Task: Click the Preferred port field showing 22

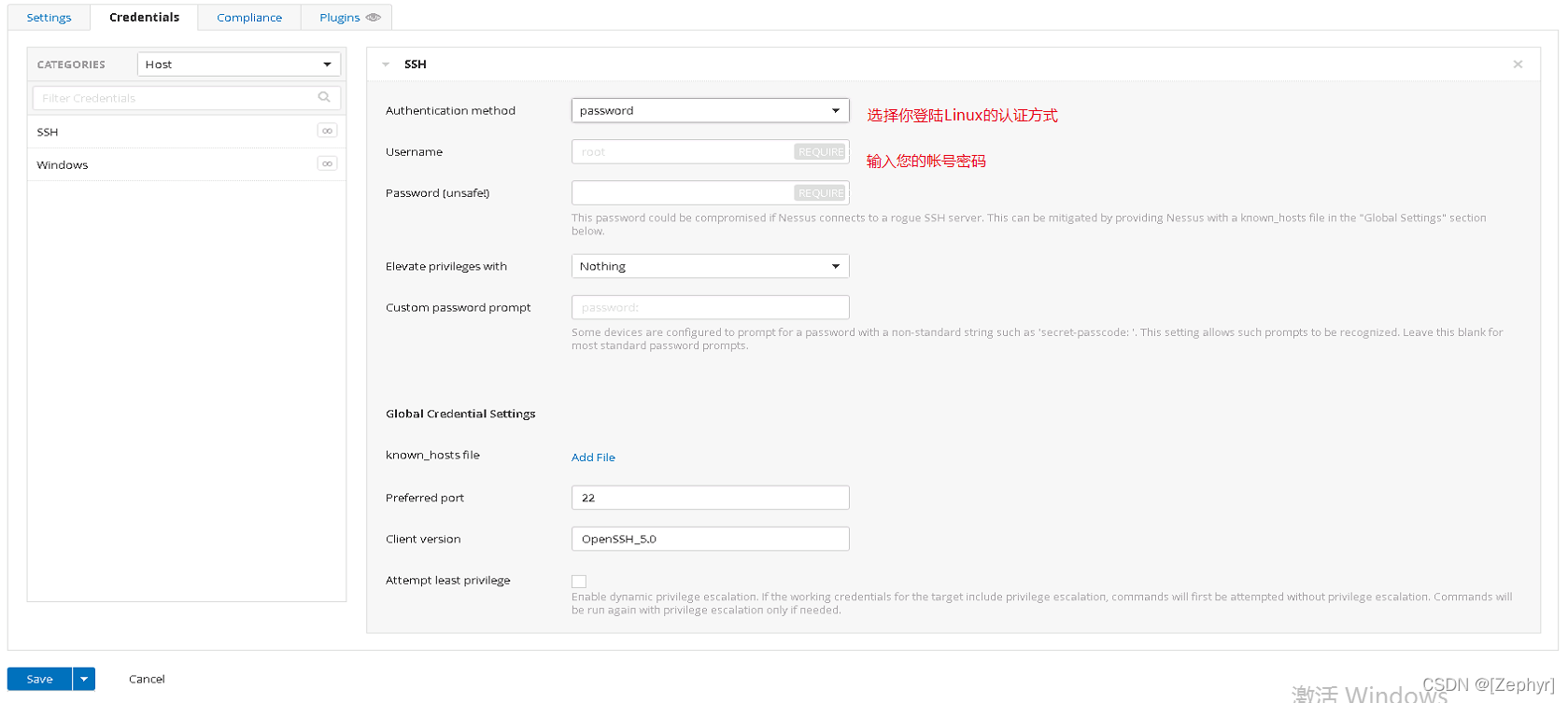Action: coord(710,498)
